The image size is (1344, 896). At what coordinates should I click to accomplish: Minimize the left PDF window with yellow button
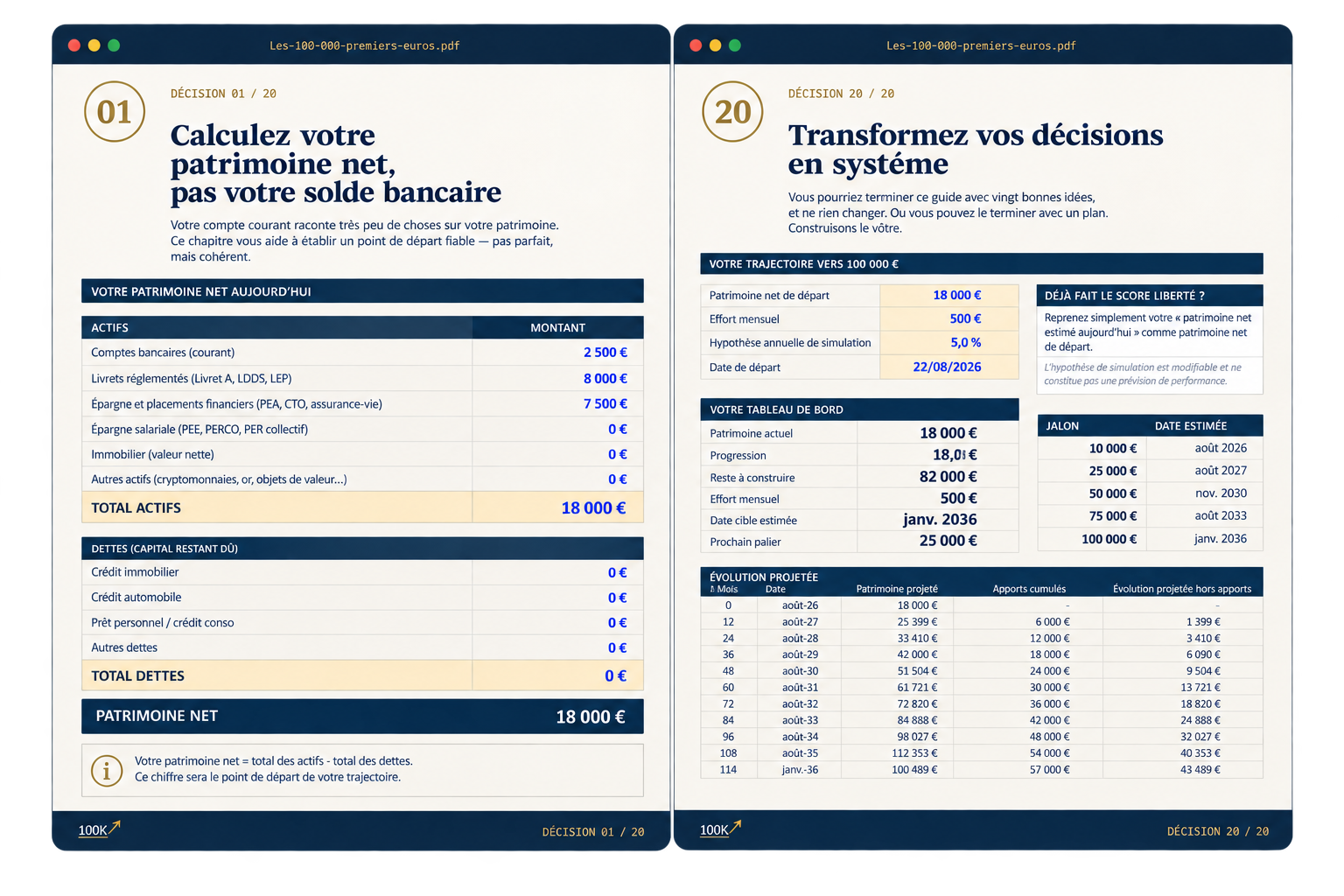[x=94, y=45]
